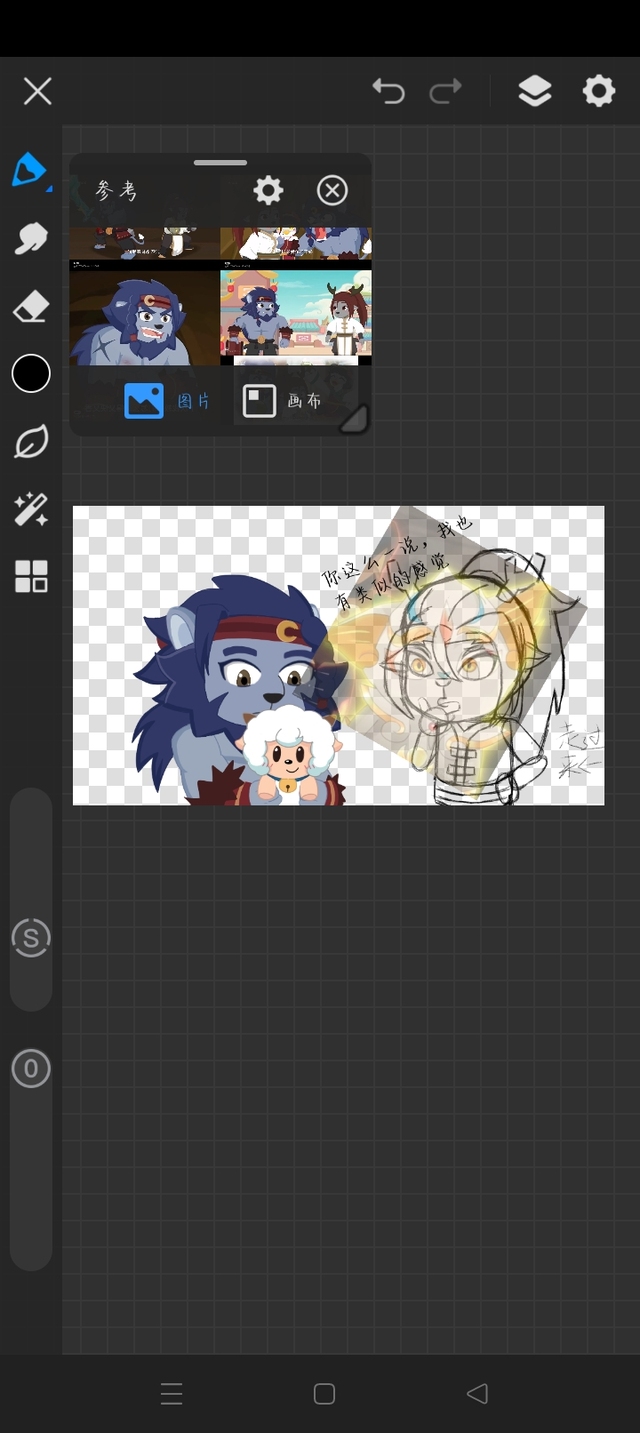Open the four-square grid tools menu
Screen dimensions: 640x1433
tap(30, 577)
